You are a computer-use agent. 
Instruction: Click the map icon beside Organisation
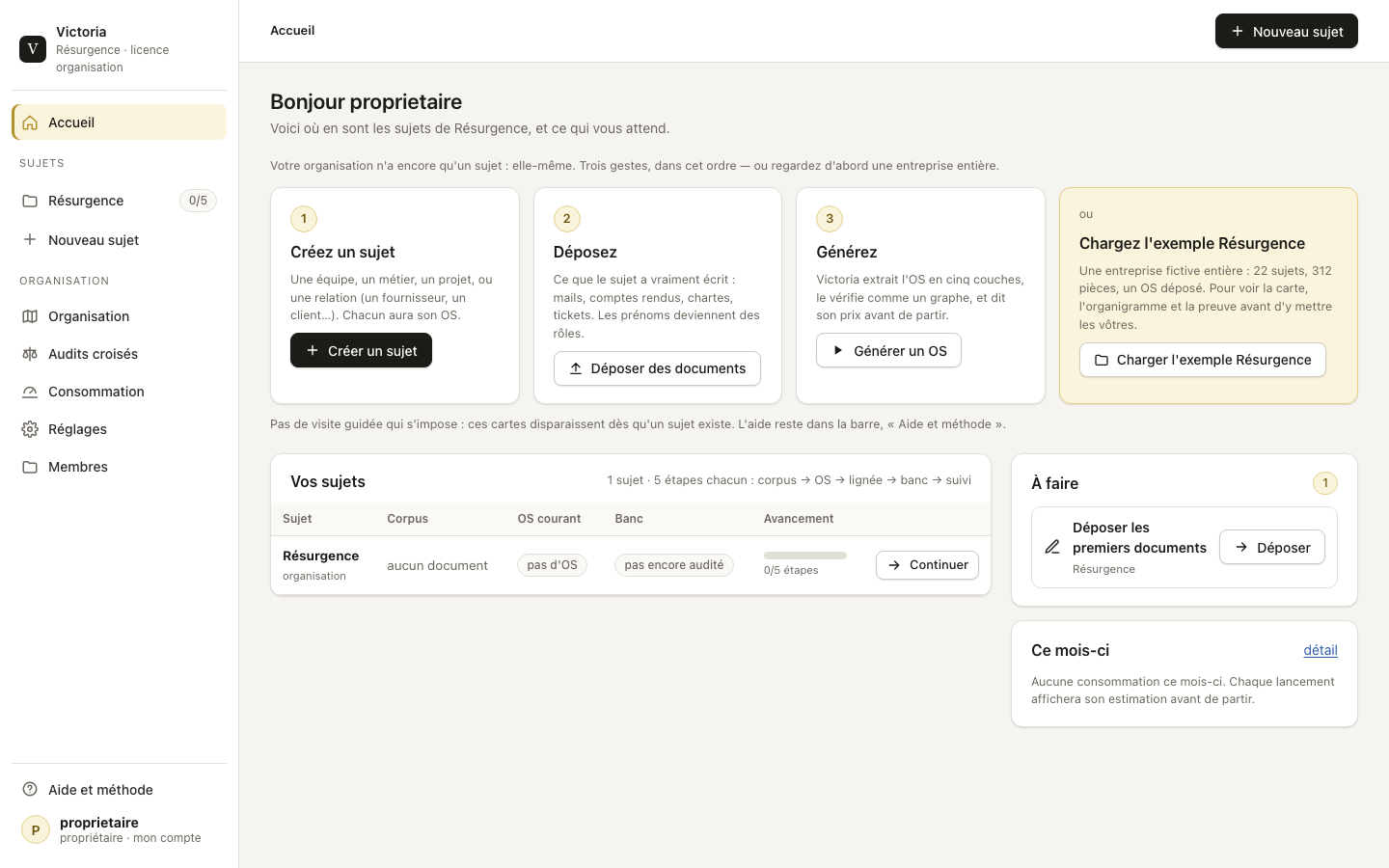point(30,316)
